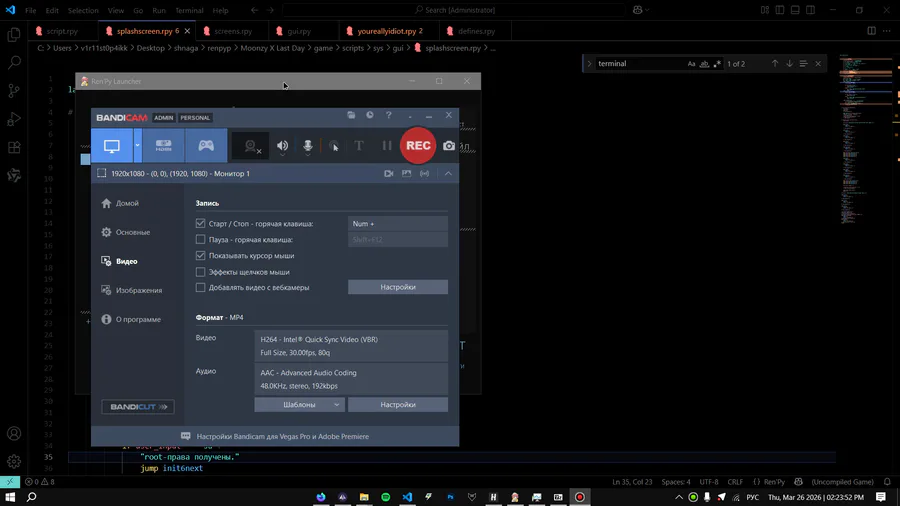
Task: Click the terminal find input field
Action: (x=640, y=64)
